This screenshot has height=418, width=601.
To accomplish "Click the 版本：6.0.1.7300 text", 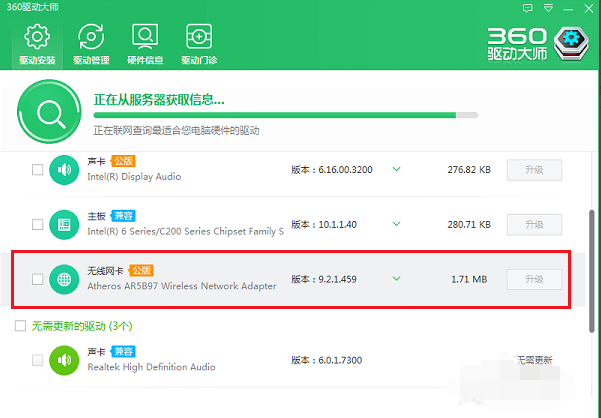I will (x=327, y=360).
